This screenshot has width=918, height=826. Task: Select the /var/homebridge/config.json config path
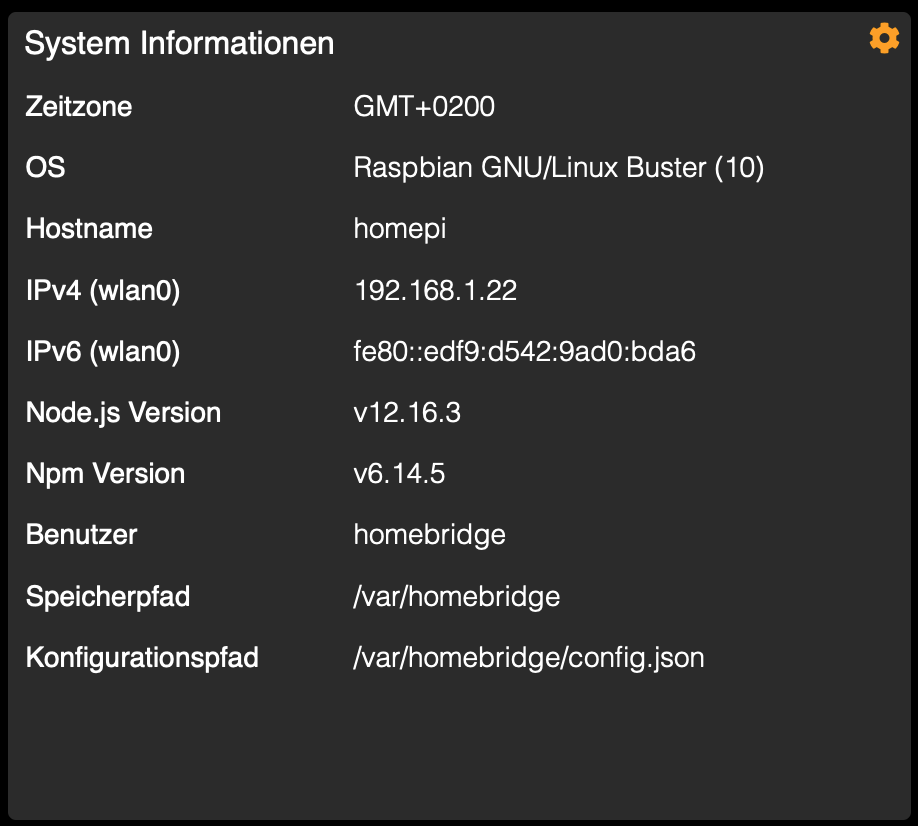(529, 658)
